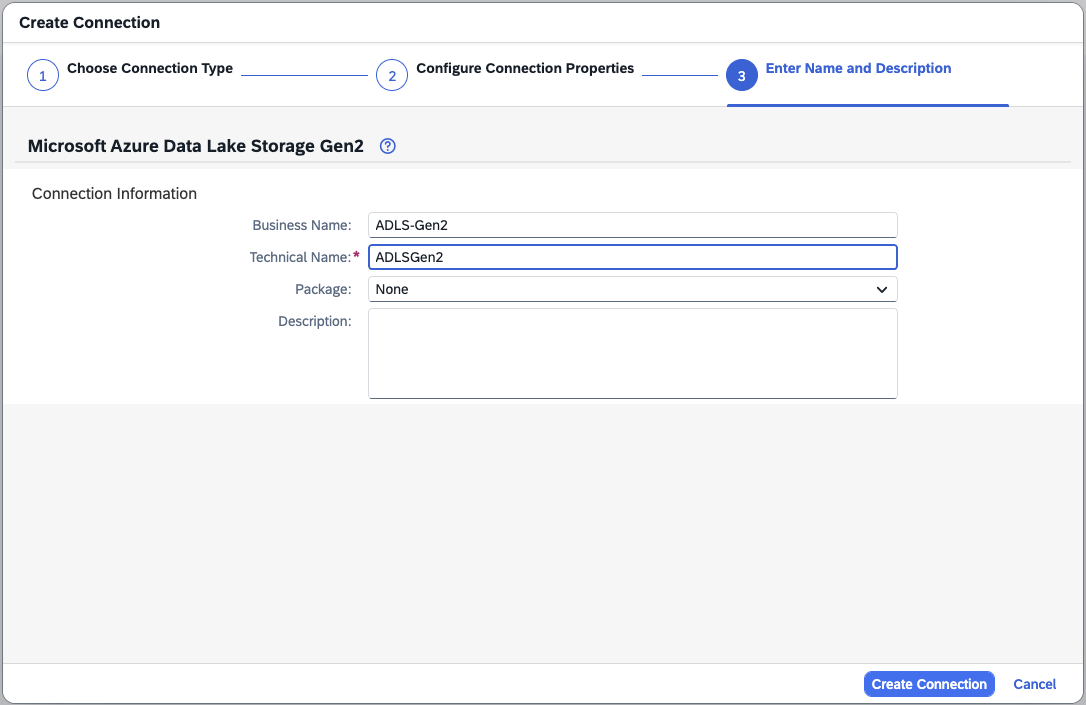
Task: Click inside the Description text area
Action: pyautogui.click(x=632, y=353)
